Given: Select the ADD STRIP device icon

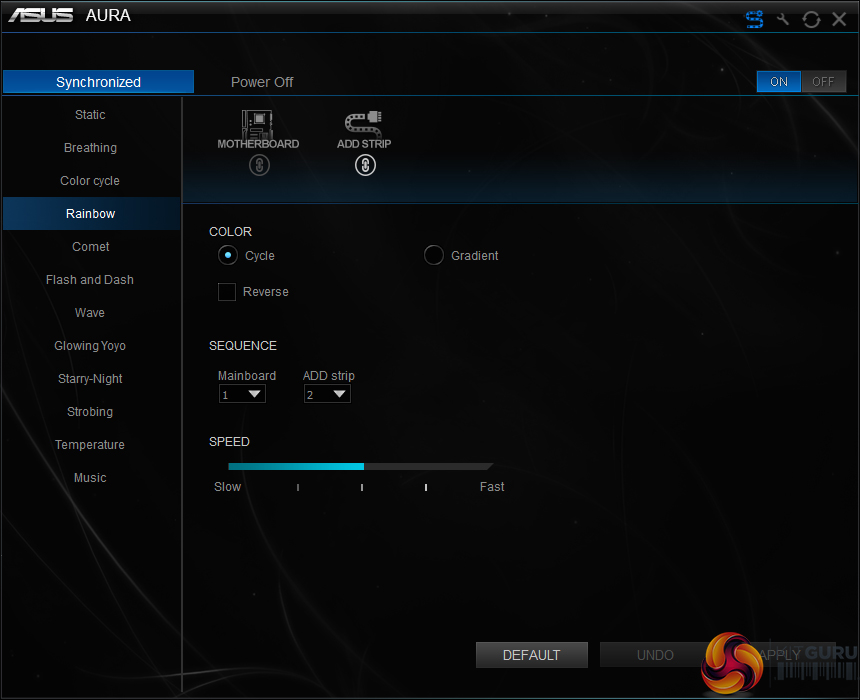Looking at the screenshot, I should [363, 123].
